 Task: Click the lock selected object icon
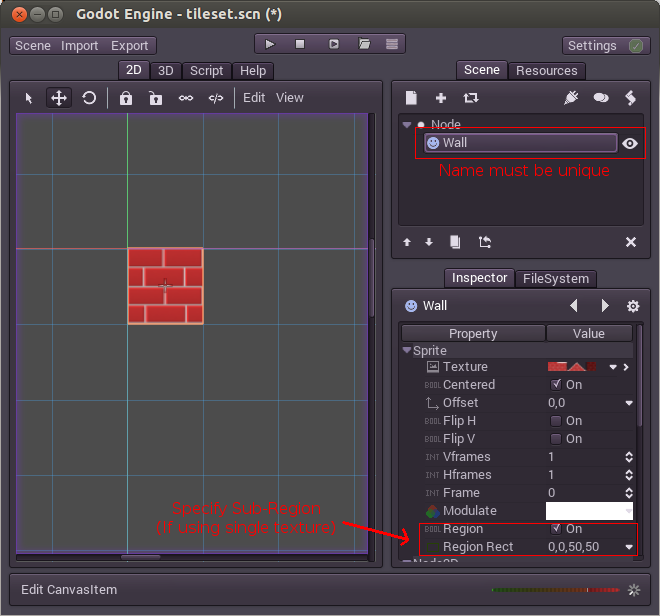tap(126, 98)
